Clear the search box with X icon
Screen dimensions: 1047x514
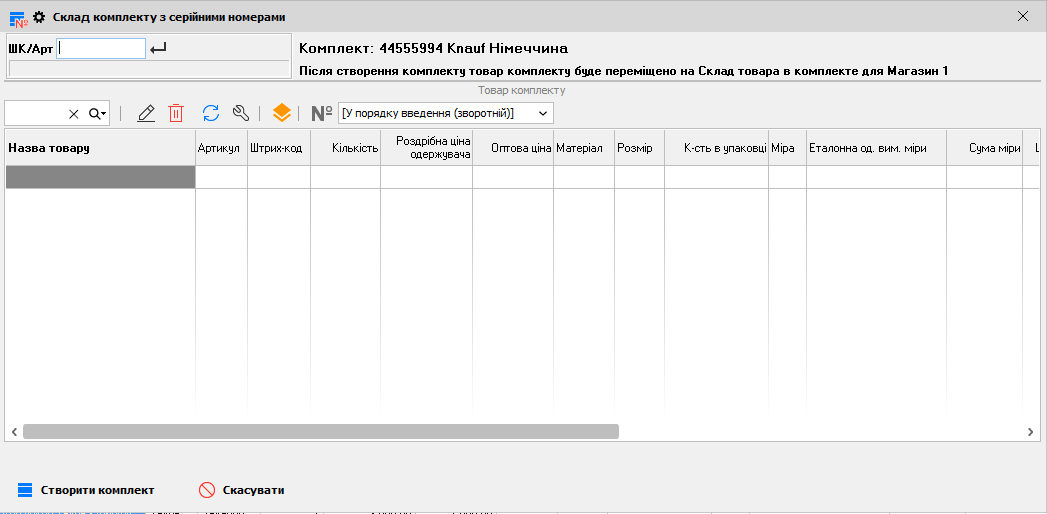(73, 114)
